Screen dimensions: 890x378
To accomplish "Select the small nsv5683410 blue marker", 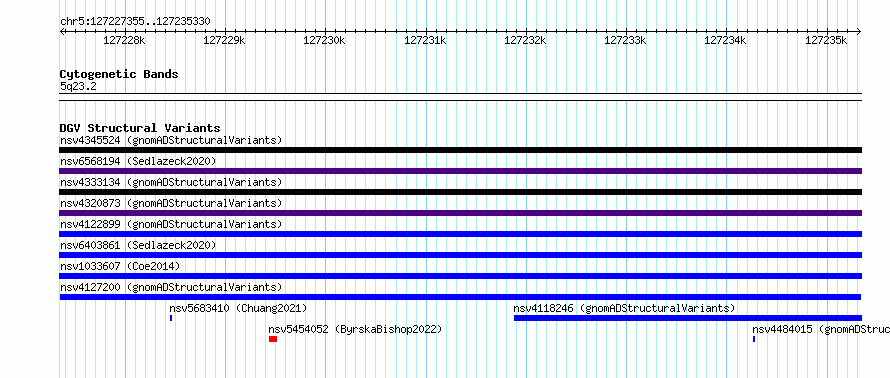I will pyautogui.click(x=171, y=318).
